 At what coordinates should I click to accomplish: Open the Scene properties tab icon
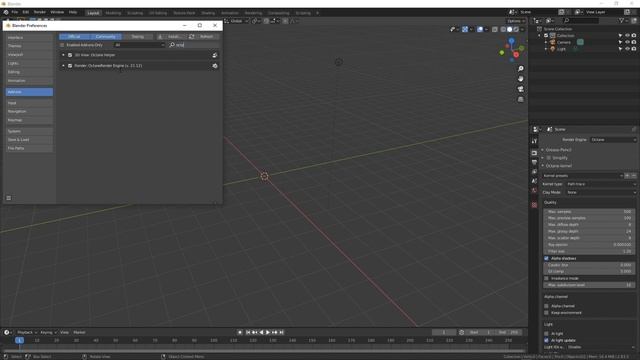(x=534, y=181)
